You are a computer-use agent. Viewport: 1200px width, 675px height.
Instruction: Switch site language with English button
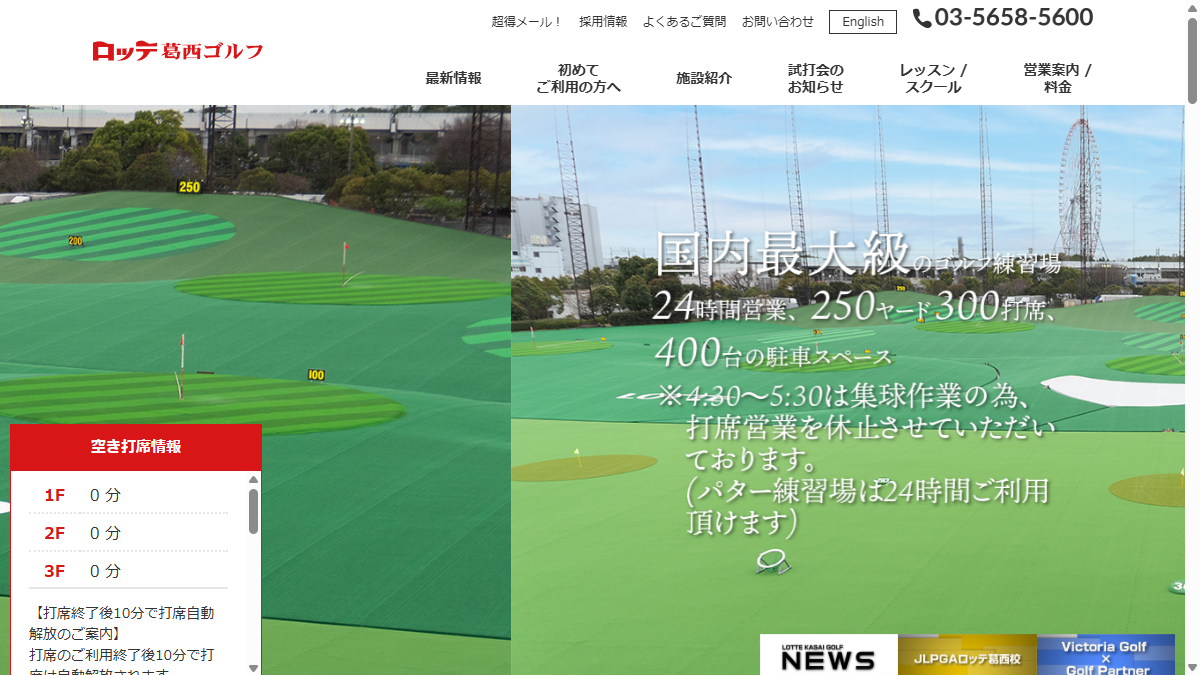coord(863,22)
